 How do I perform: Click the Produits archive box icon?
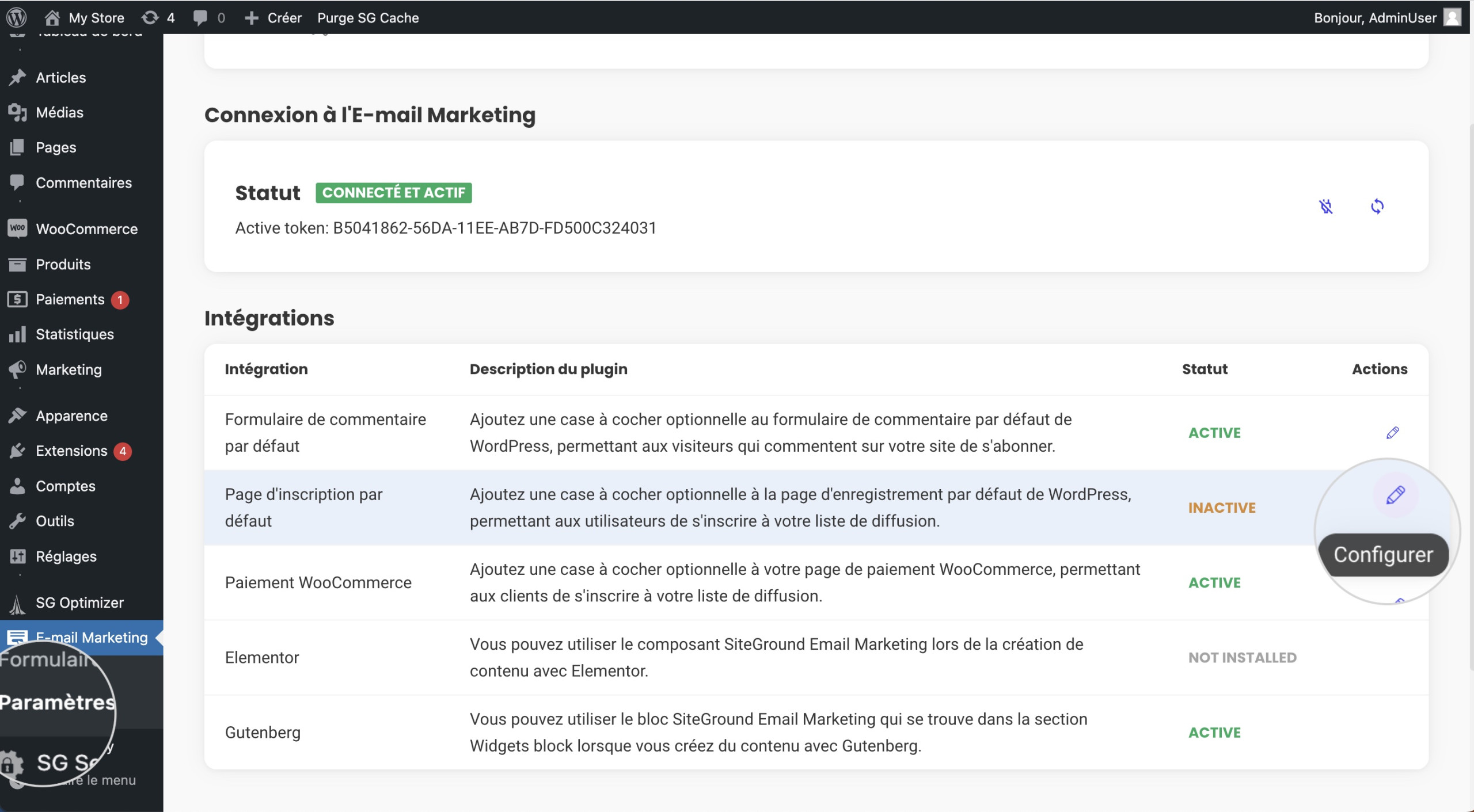click(x=17, y=264)
